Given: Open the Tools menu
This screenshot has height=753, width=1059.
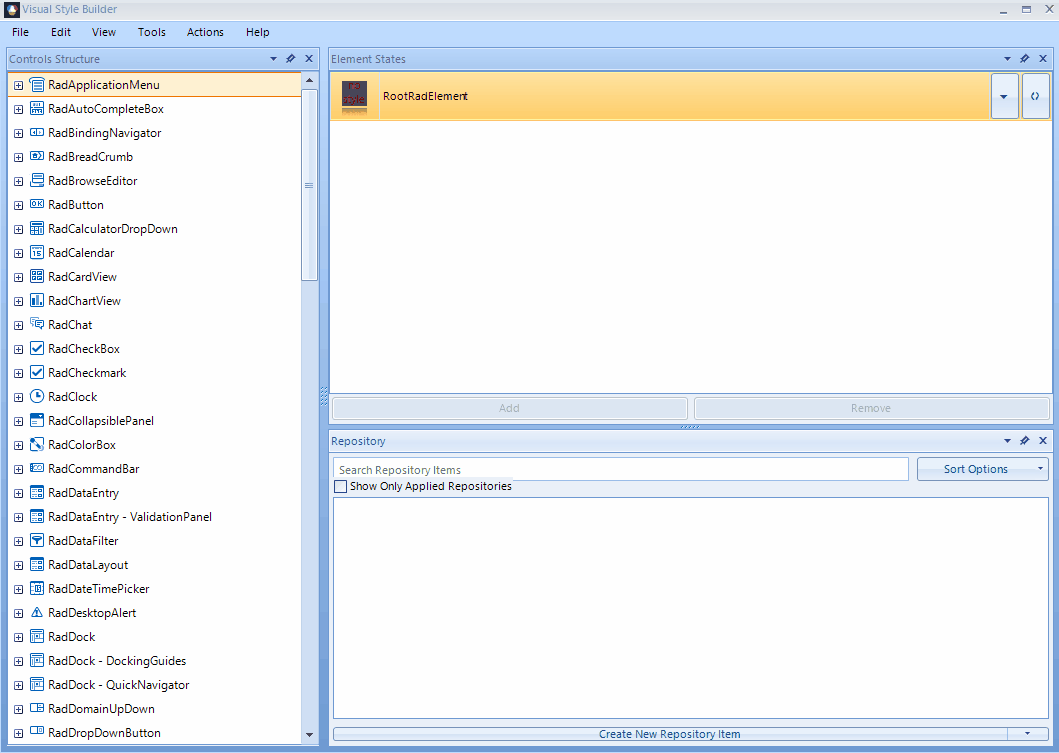Looking at the screenshot, I should pos(151,32).
